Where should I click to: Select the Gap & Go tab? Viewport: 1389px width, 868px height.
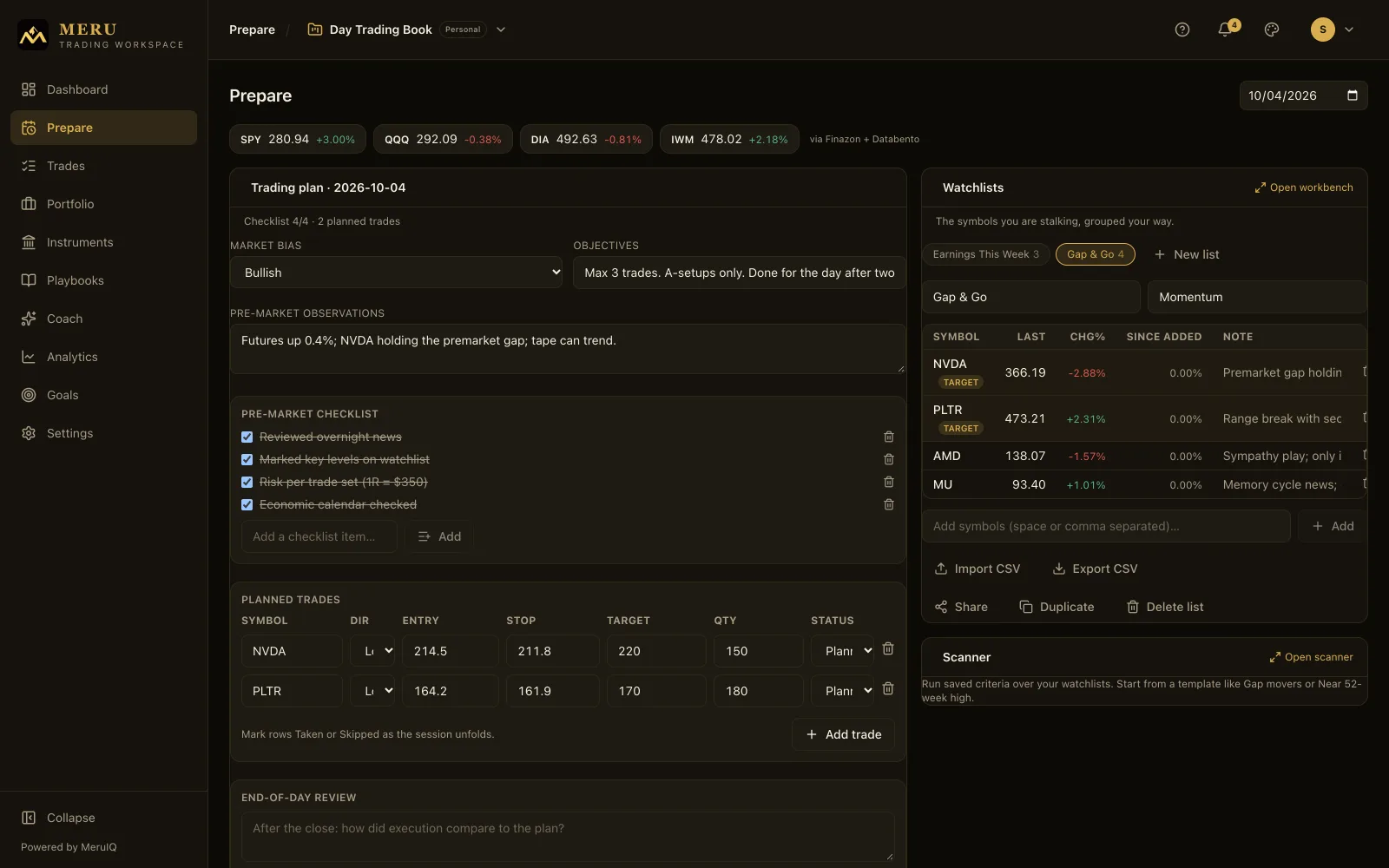click(x=1095, y=254)
